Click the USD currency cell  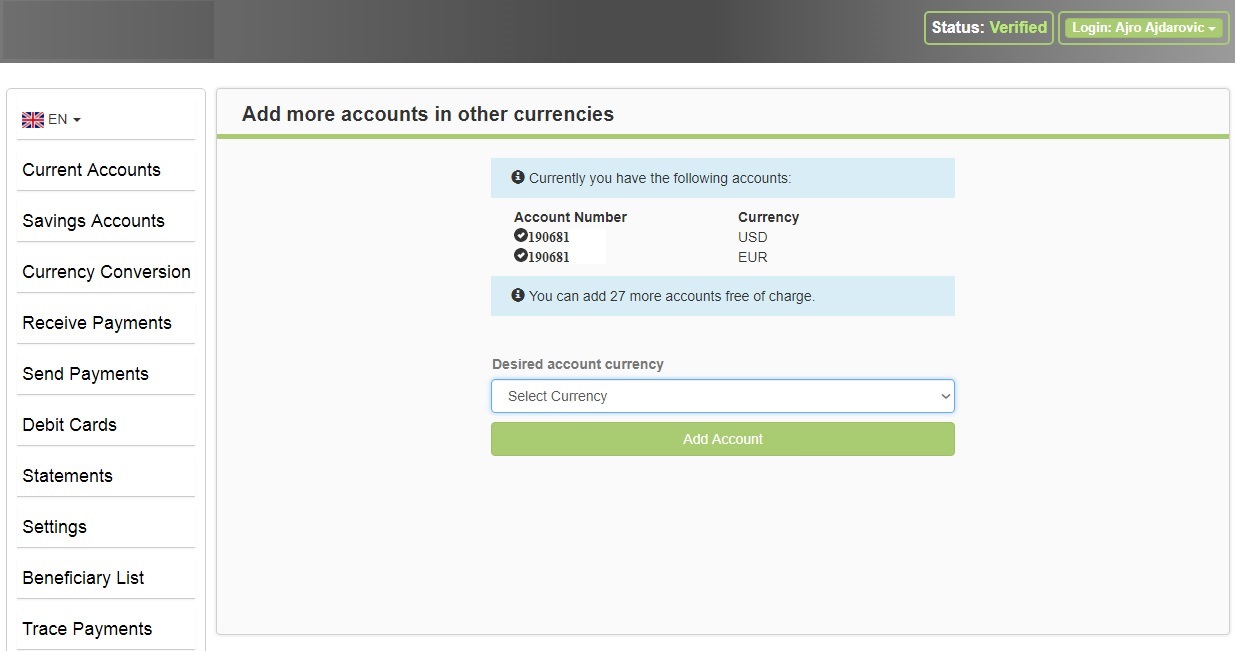click(x=752, y=237)
